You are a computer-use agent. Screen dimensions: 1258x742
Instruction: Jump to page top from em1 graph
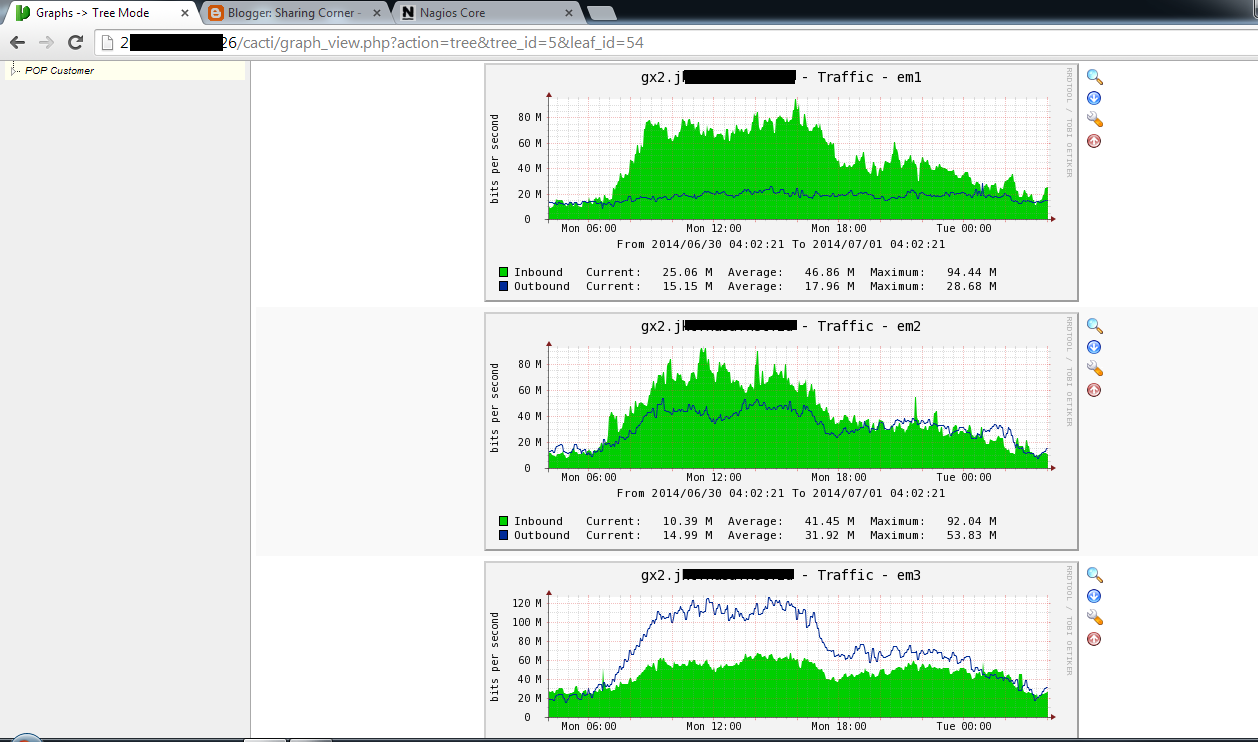point(1093,140)
